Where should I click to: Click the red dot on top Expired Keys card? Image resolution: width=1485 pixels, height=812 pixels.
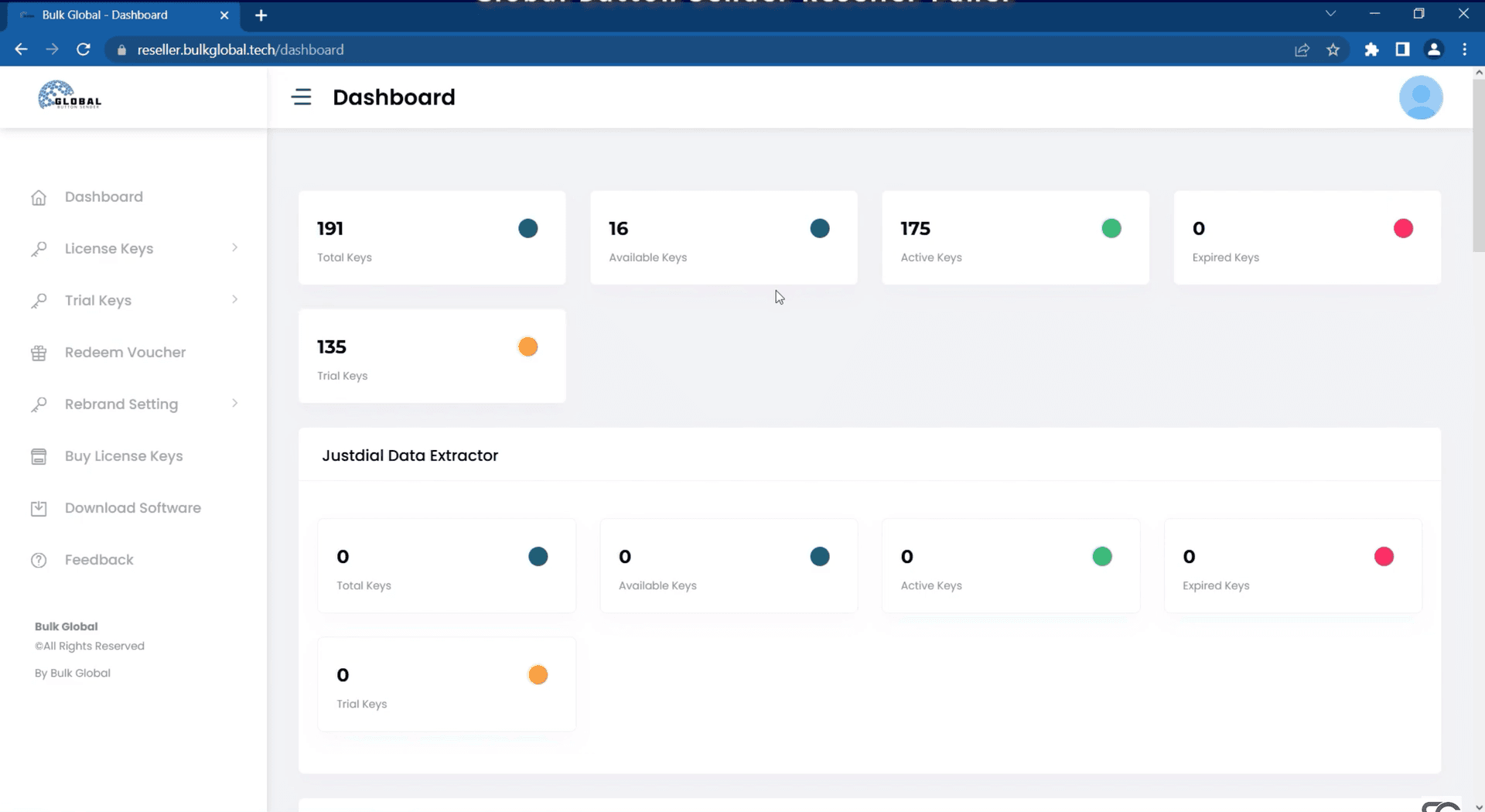pos(1403,228)
